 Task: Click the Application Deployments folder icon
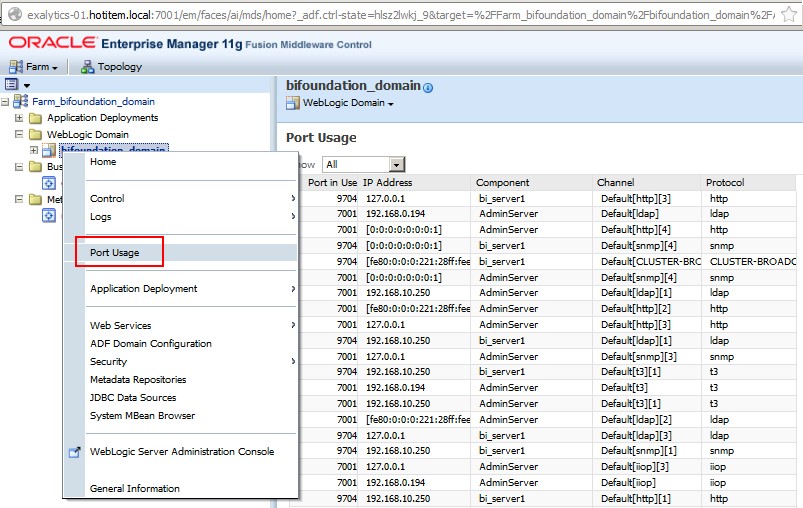(x=36, y=118)
